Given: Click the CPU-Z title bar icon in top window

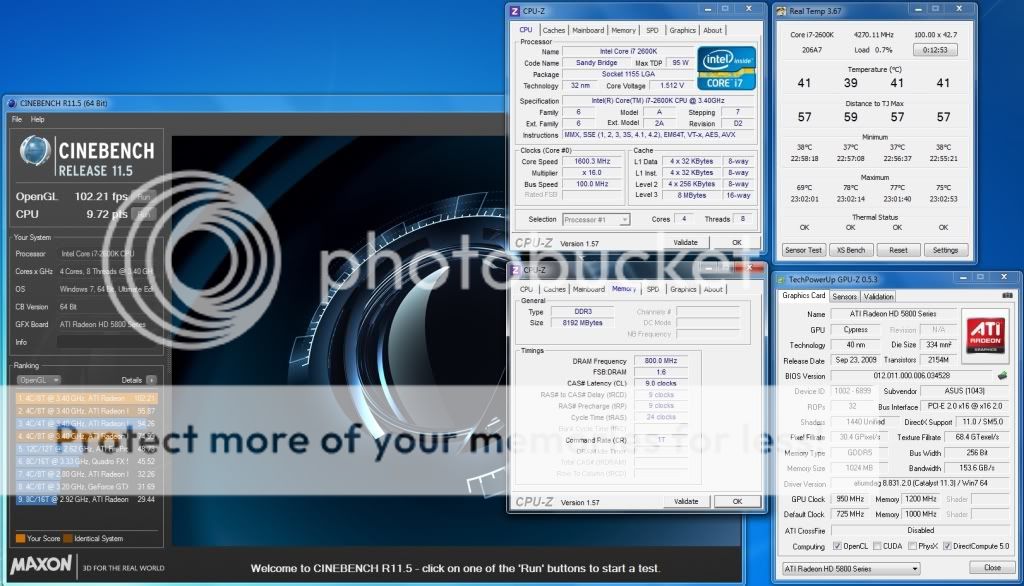Looking at the screenshot, I should point(515,11).
